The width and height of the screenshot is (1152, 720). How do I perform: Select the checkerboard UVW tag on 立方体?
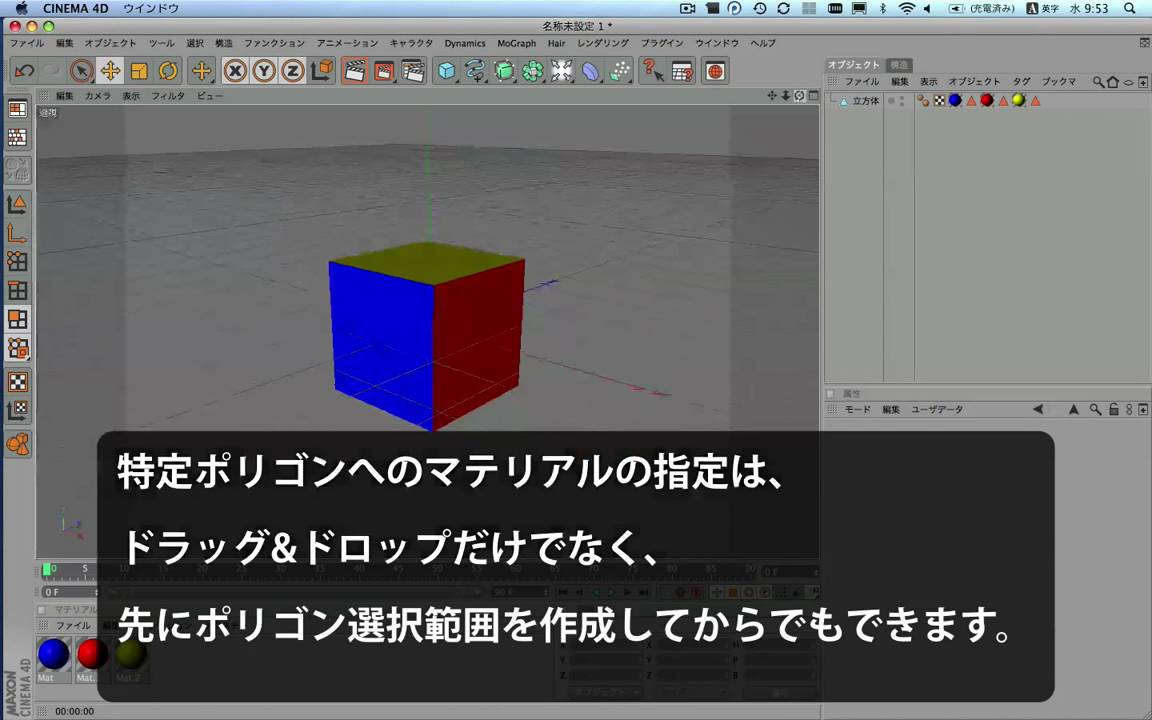939,101
